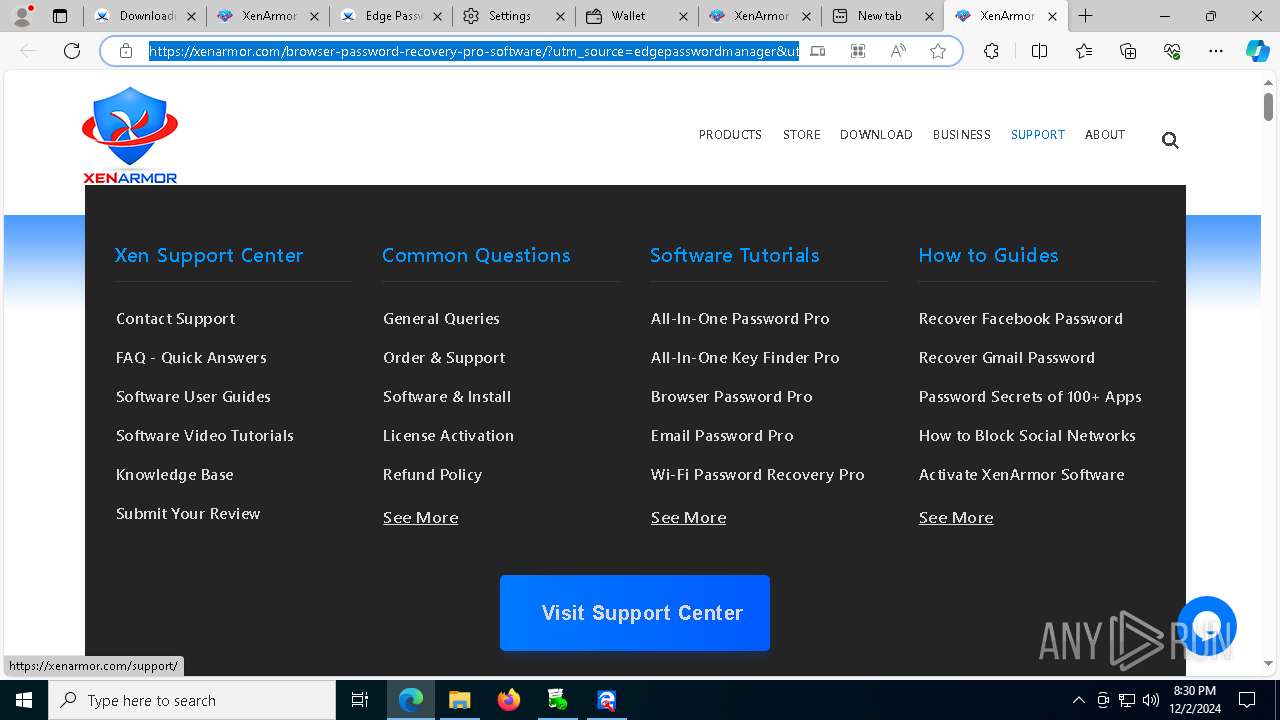Open the chat bubble widget
This screenshot has width=1280, height=720.
click(1207, 626)
